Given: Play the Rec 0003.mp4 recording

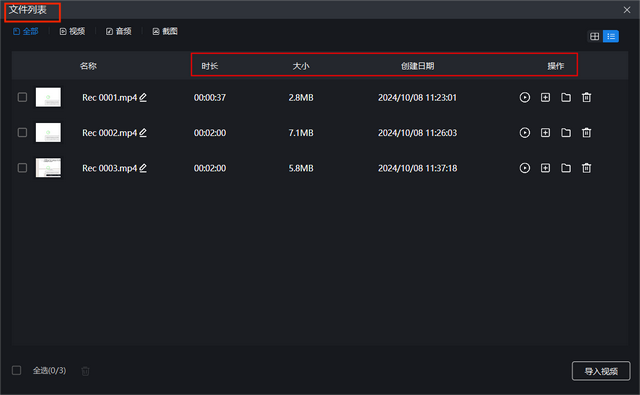Looking at the screenshot, I should pos(524,168).
